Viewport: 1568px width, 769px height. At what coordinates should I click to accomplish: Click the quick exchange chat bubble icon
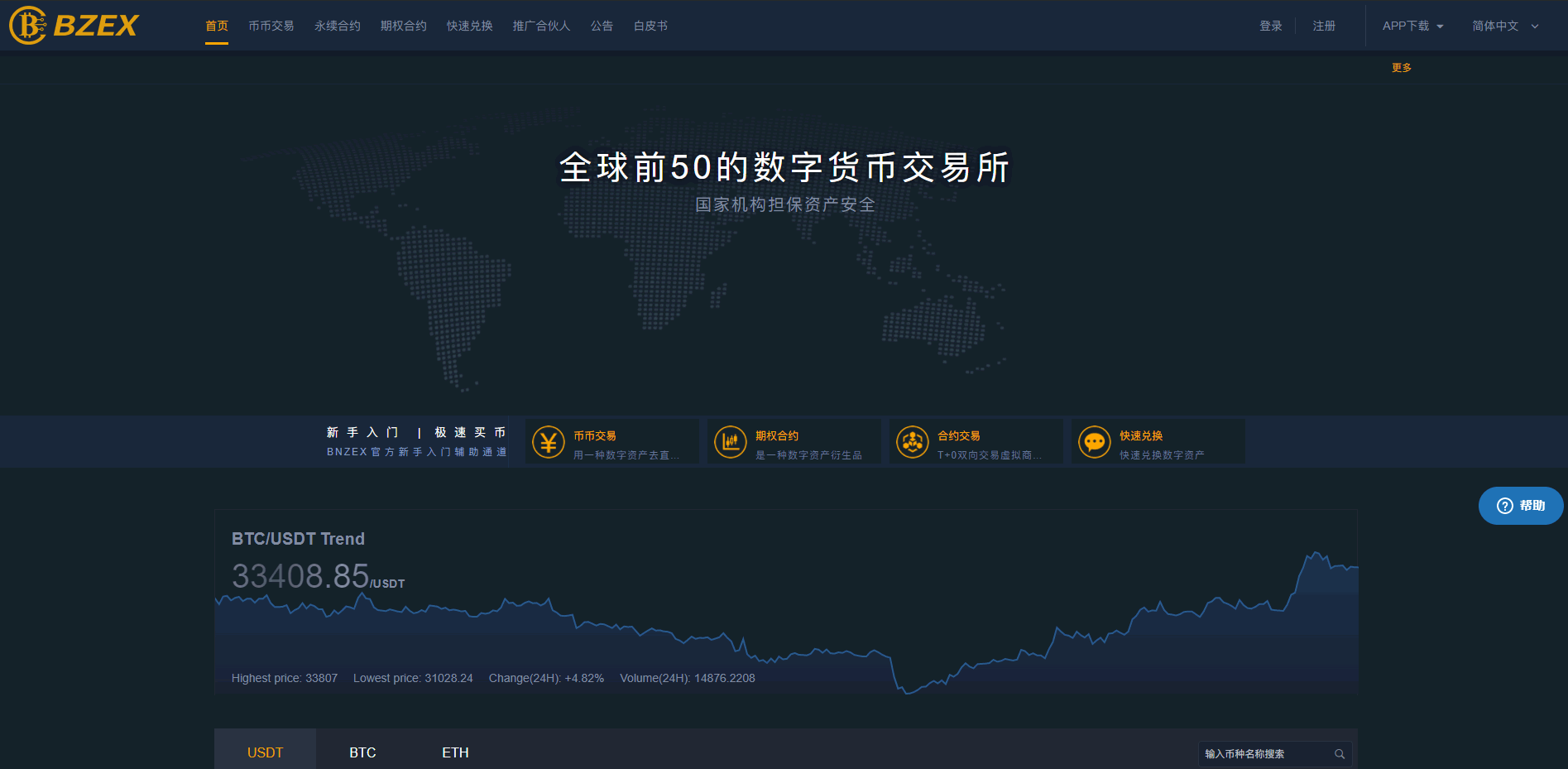tap(1094, 443)
